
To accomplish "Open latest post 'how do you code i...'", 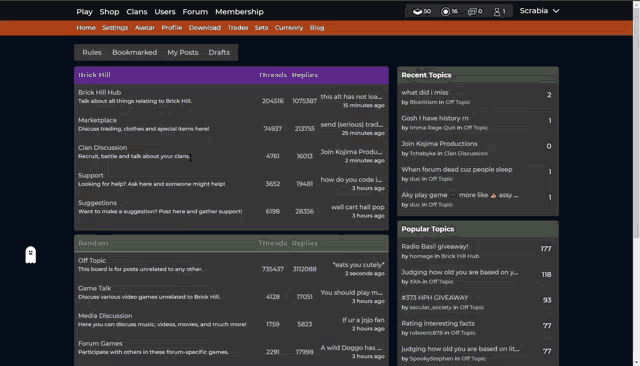I will pos(351,180).
